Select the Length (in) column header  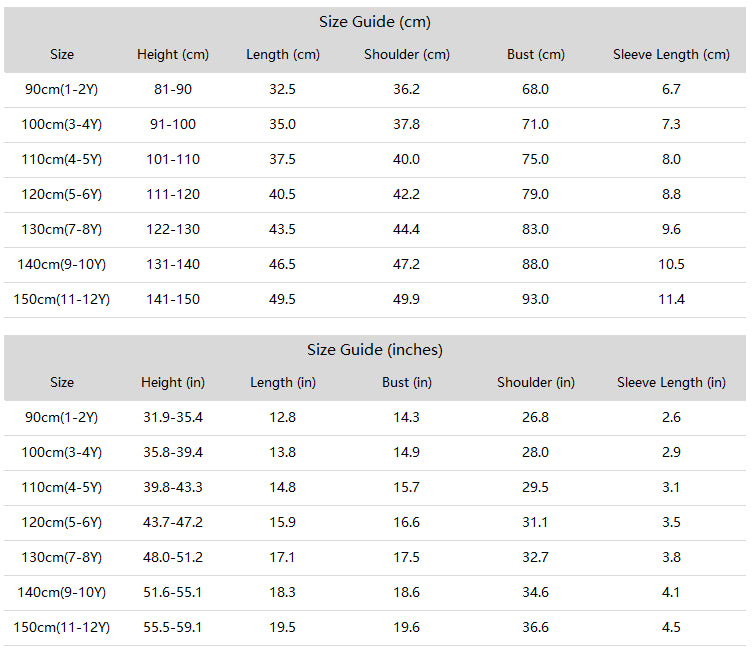[282, 382]
